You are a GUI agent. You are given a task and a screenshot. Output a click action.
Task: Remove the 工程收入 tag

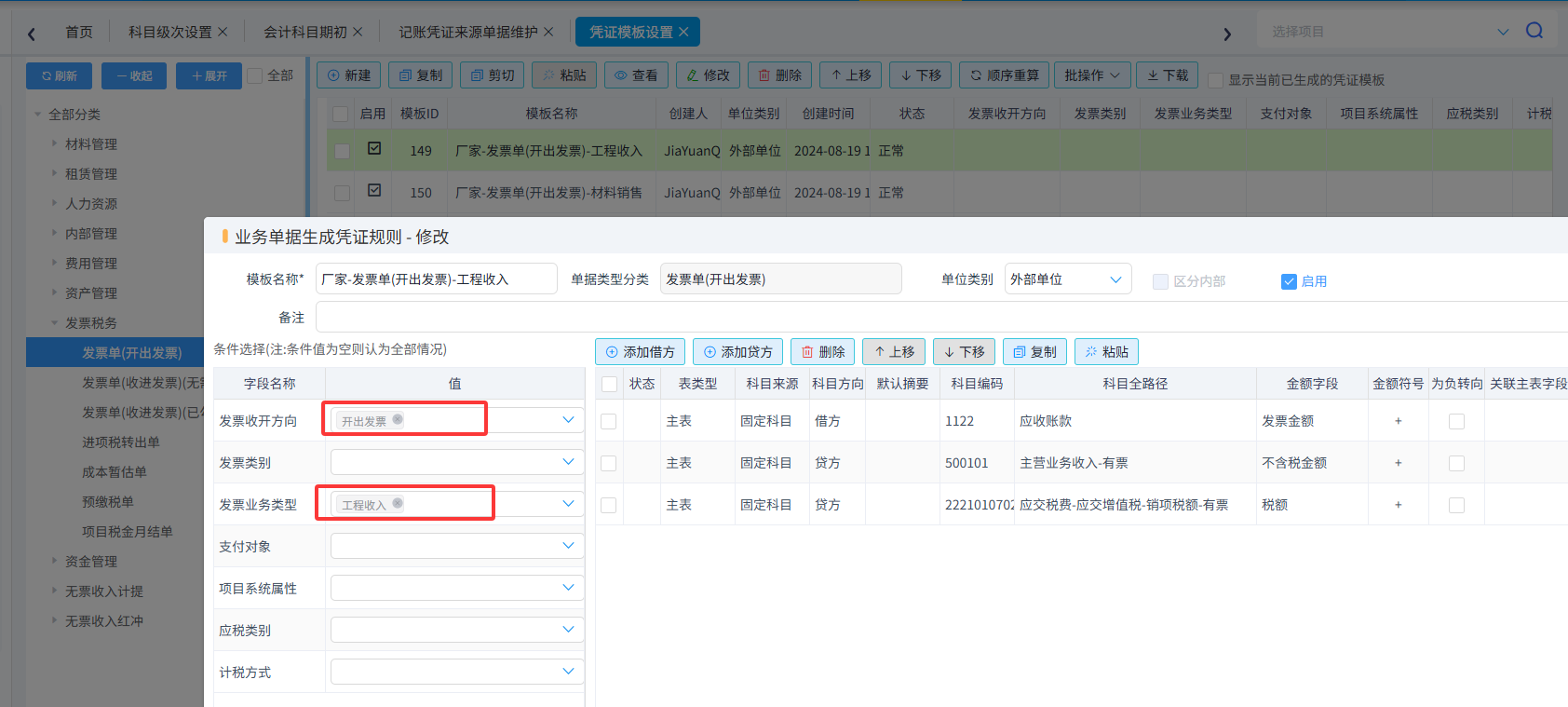[398, 503]
